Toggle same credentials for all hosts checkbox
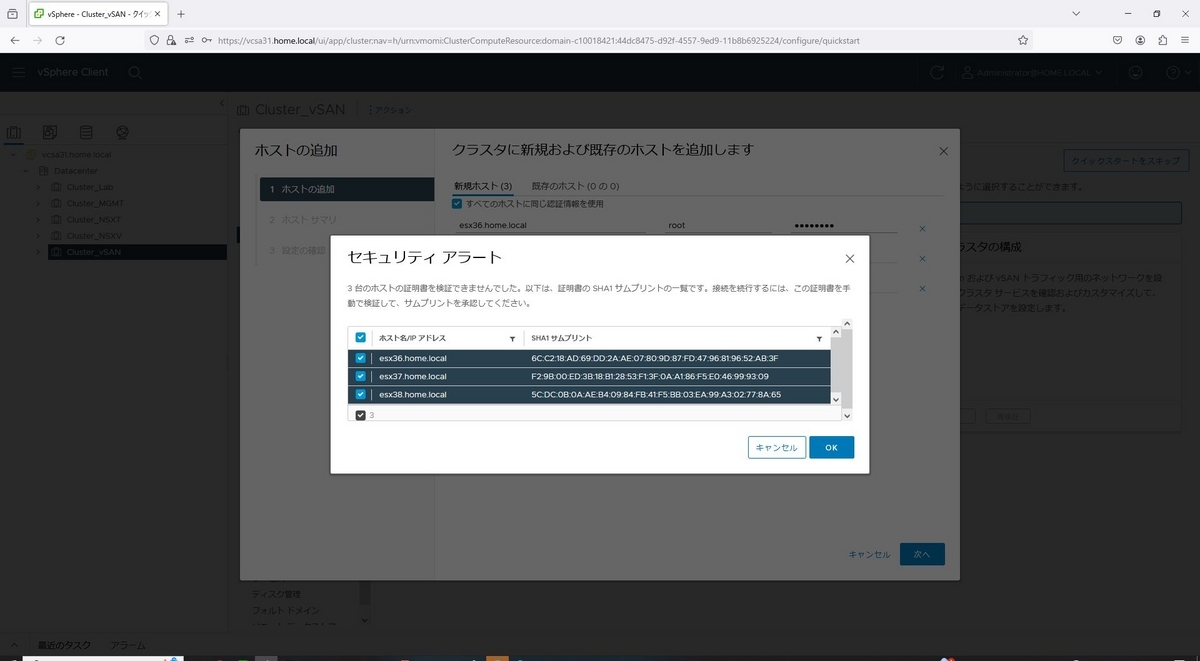1200x661 pixels. click(x=457, y=204)
